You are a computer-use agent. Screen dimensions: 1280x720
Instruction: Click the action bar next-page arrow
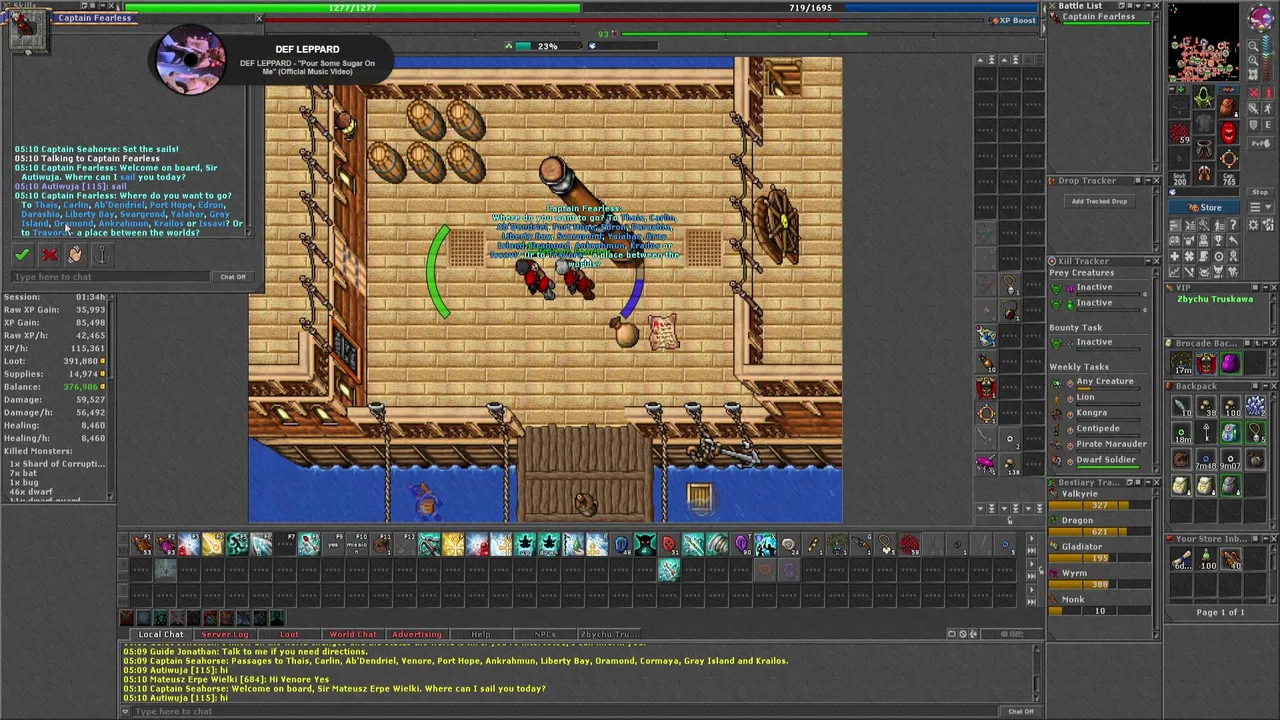[x=1032, y=538]
